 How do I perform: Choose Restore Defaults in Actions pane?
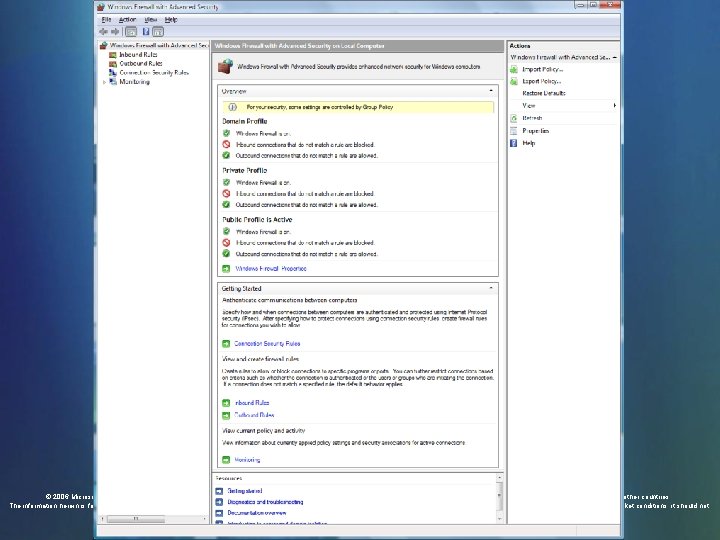click(x=544, y=93)
